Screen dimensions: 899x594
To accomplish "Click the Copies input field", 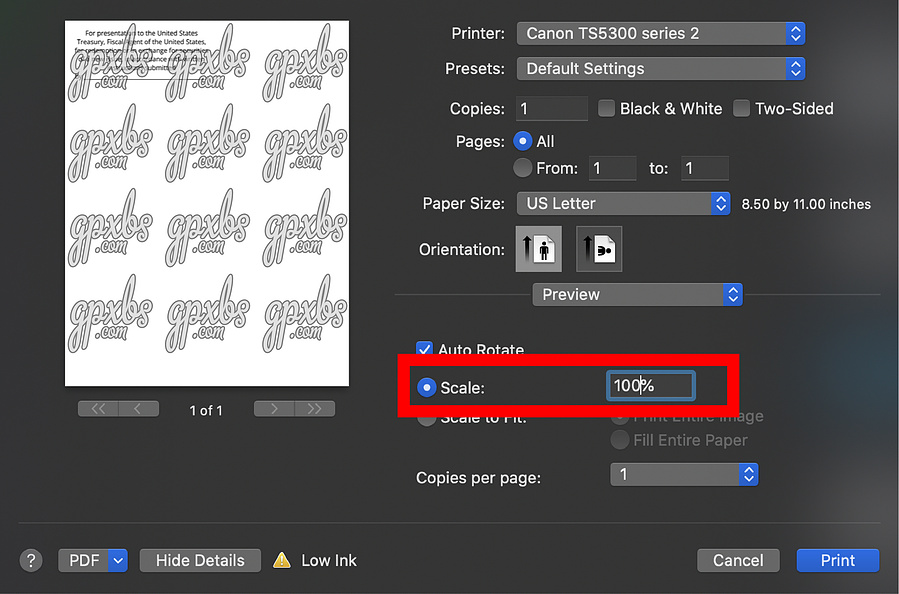I will pyautogui.click(x=552, y=108).
